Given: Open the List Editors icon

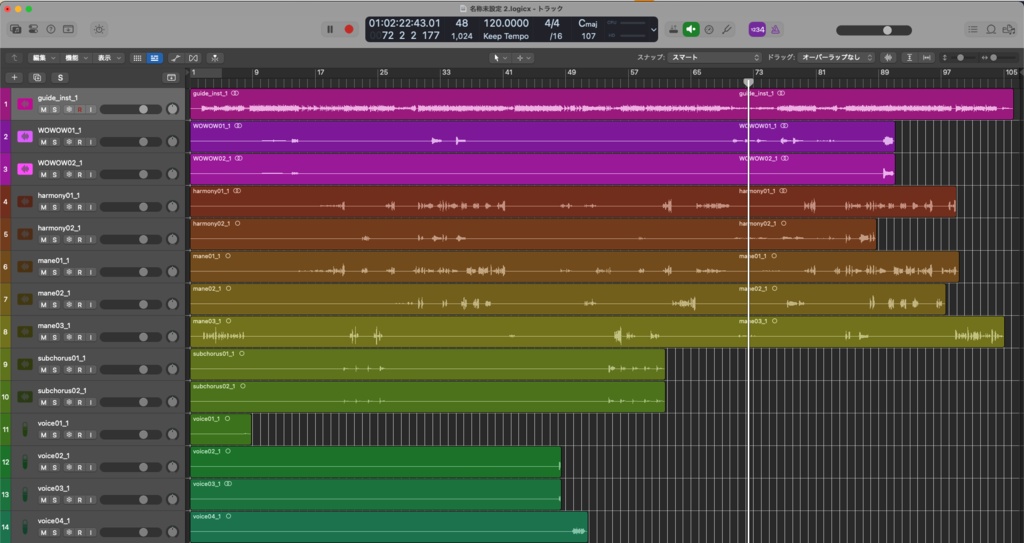Looking at the screenshot, I should pos(973,29).
